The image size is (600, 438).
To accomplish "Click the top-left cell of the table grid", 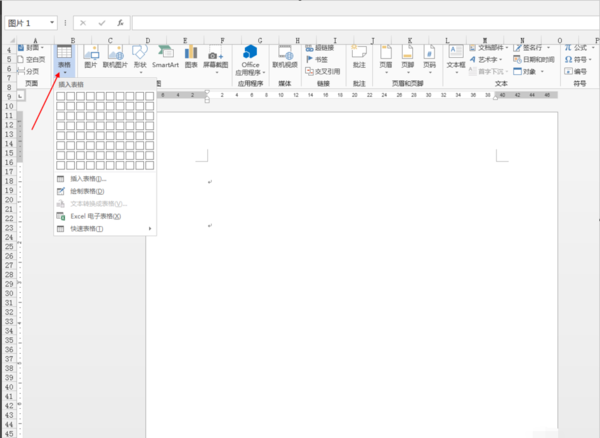I will click(60, 96).
